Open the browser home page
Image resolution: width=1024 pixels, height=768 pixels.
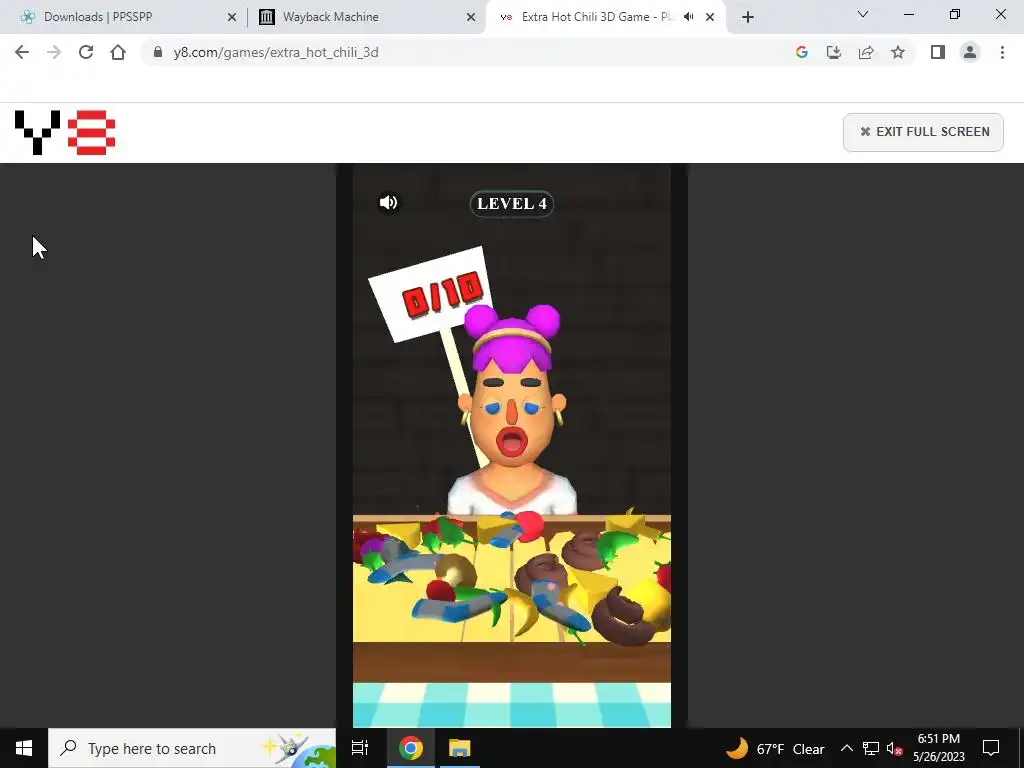pyautogui.click(x=118, y=52)
